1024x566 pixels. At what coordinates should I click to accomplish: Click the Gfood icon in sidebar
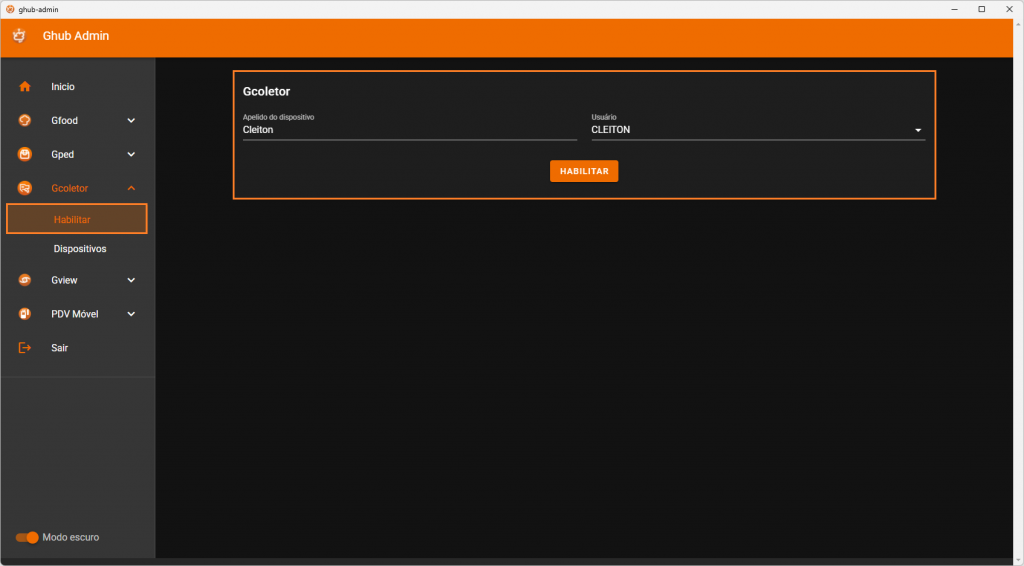[25, 121]
